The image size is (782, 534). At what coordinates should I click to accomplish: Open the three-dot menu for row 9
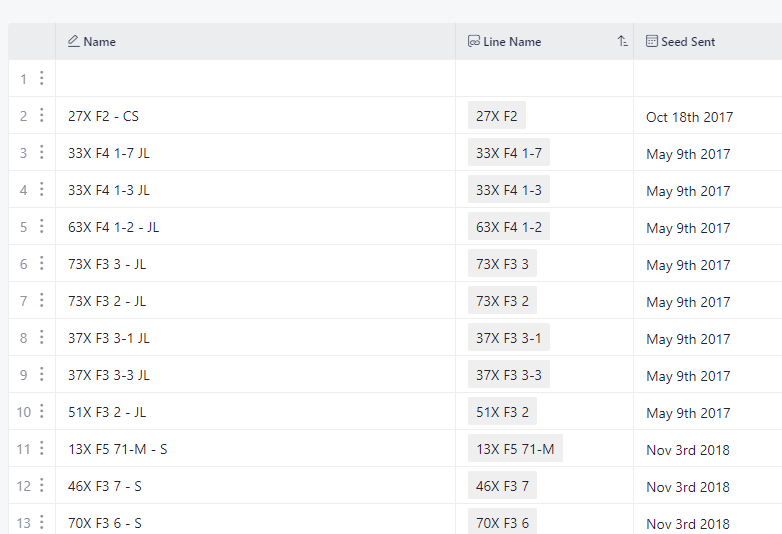(41, 374)
